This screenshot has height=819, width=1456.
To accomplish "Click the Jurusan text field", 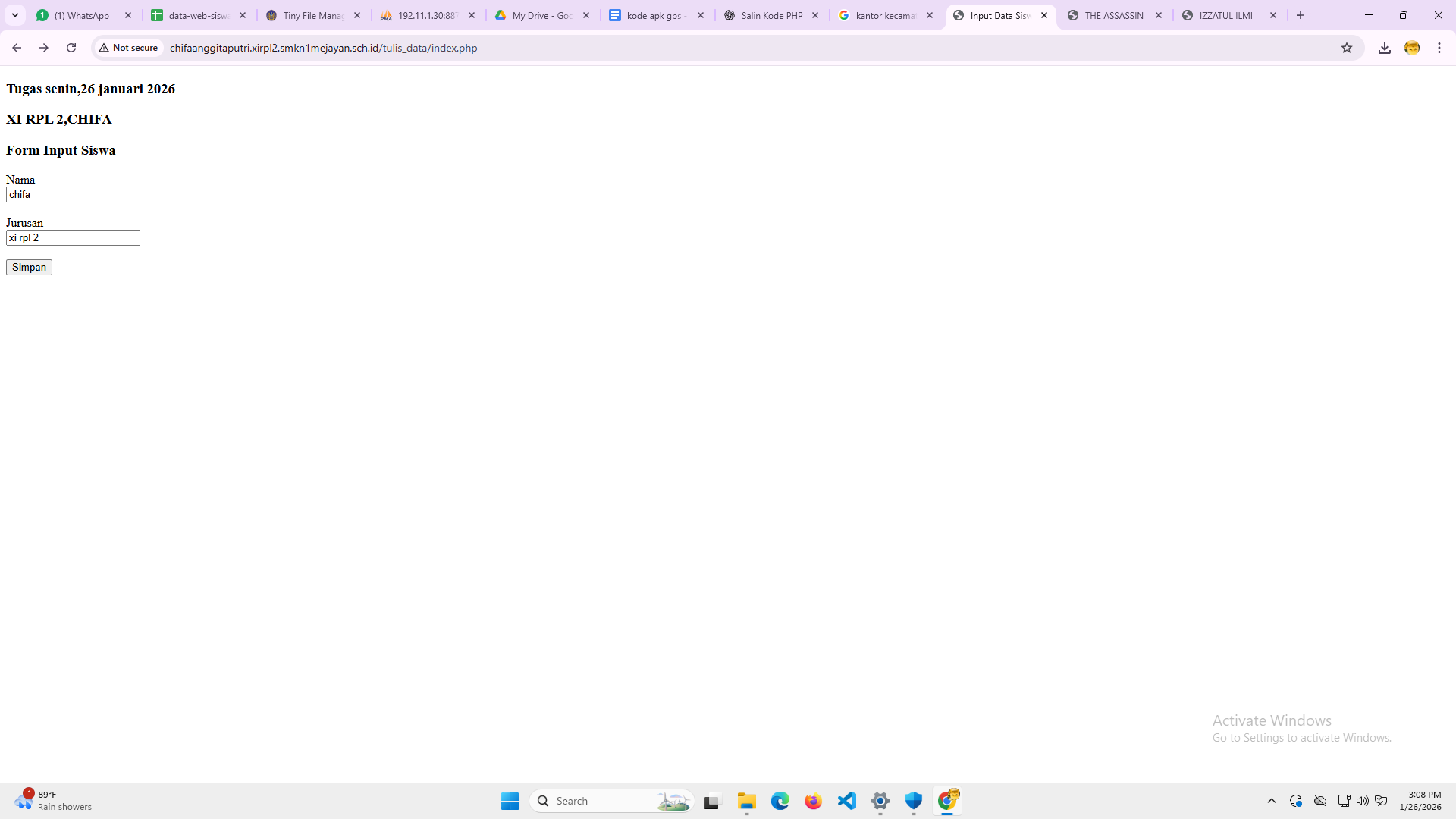I will point(73,238).
